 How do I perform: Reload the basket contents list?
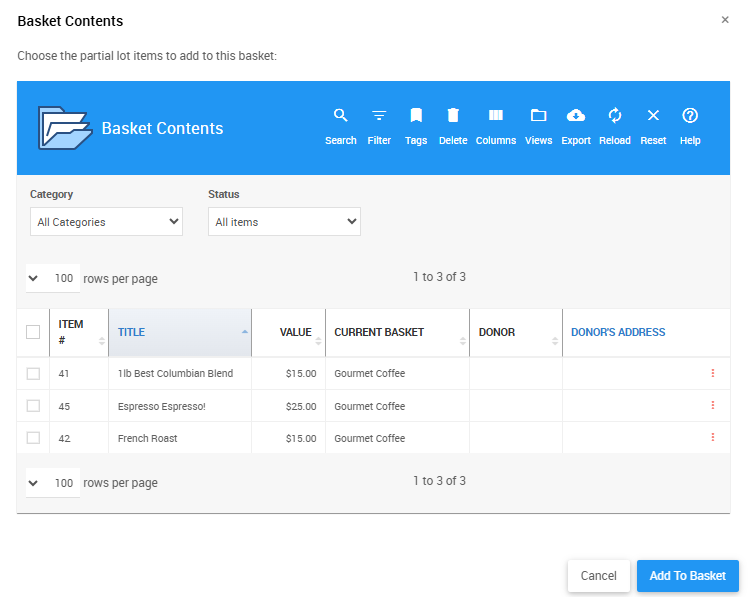(x=615, y=126)
